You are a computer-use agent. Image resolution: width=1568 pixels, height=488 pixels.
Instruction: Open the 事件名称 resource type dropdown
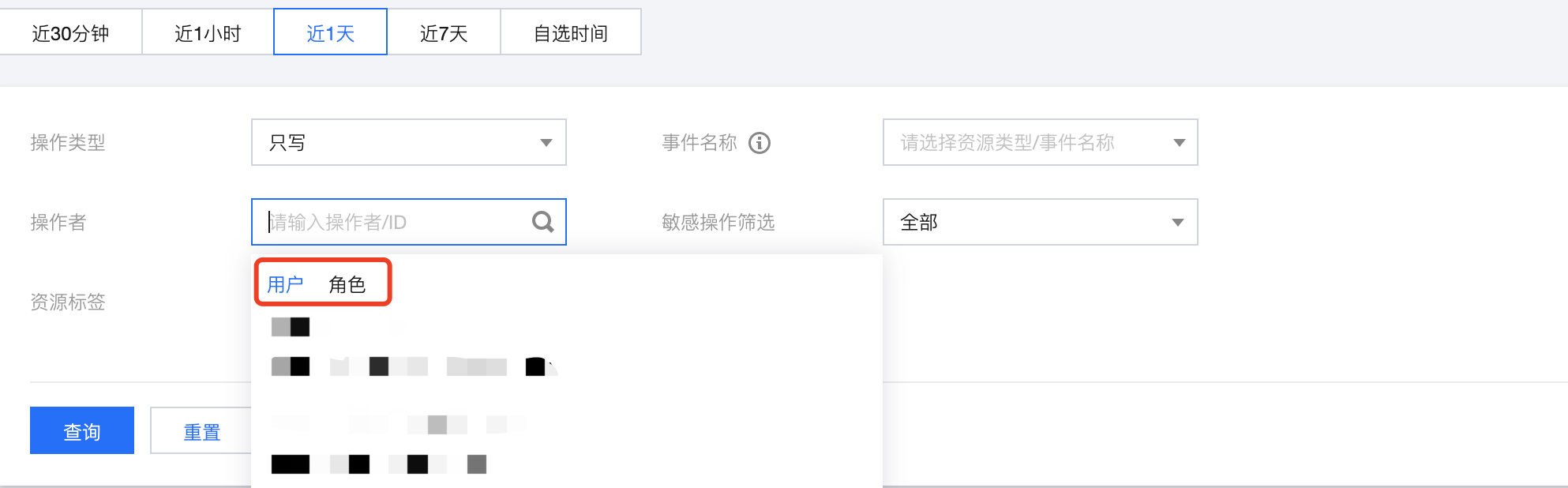[x=1040, y=143]
